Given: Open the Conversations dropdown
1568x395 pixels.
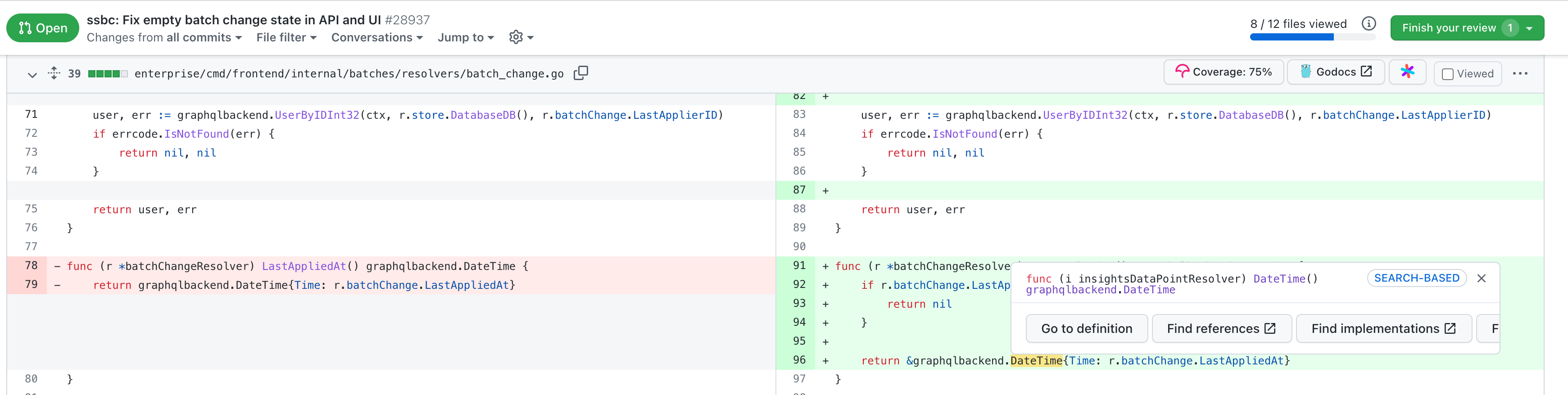Looking at the screenshot, I should (x=377, y=38).
